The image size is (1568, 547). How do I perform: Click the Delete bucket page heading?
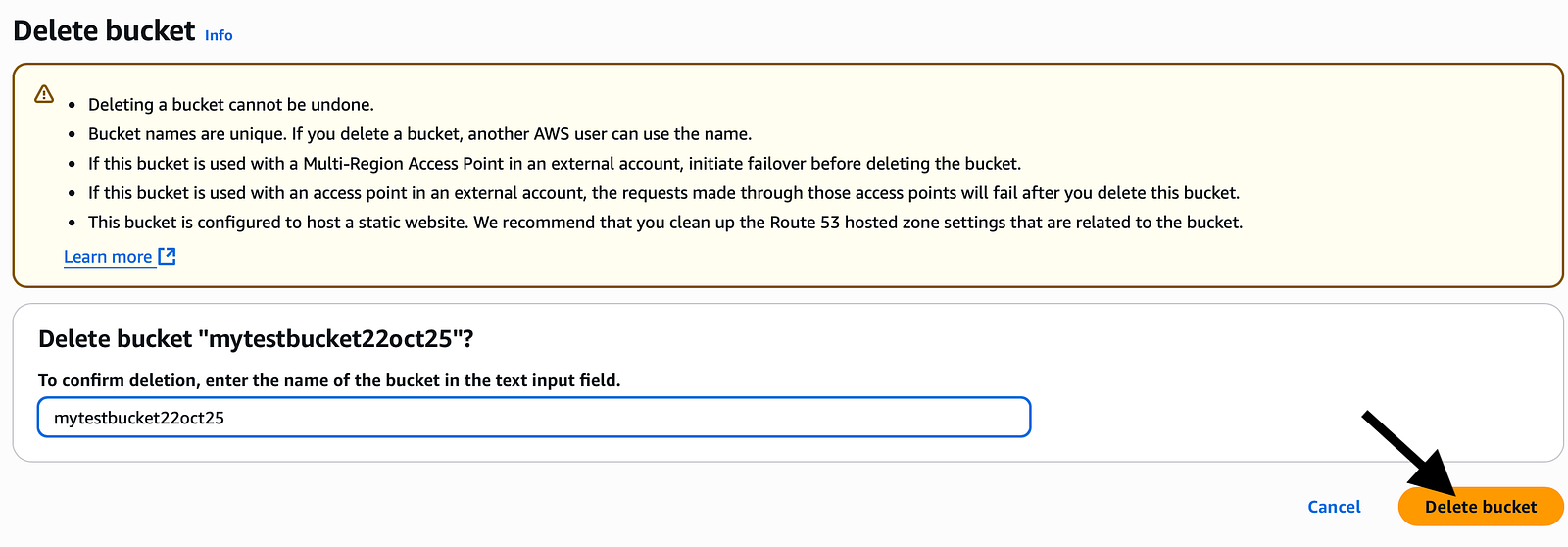click(104, 31)
